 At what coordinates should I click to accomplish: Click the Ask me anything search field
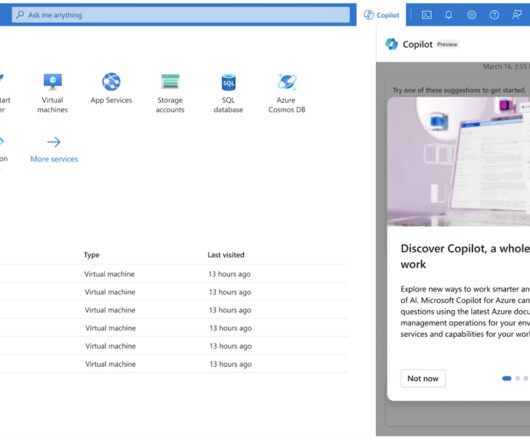click(x=181, y=15)
